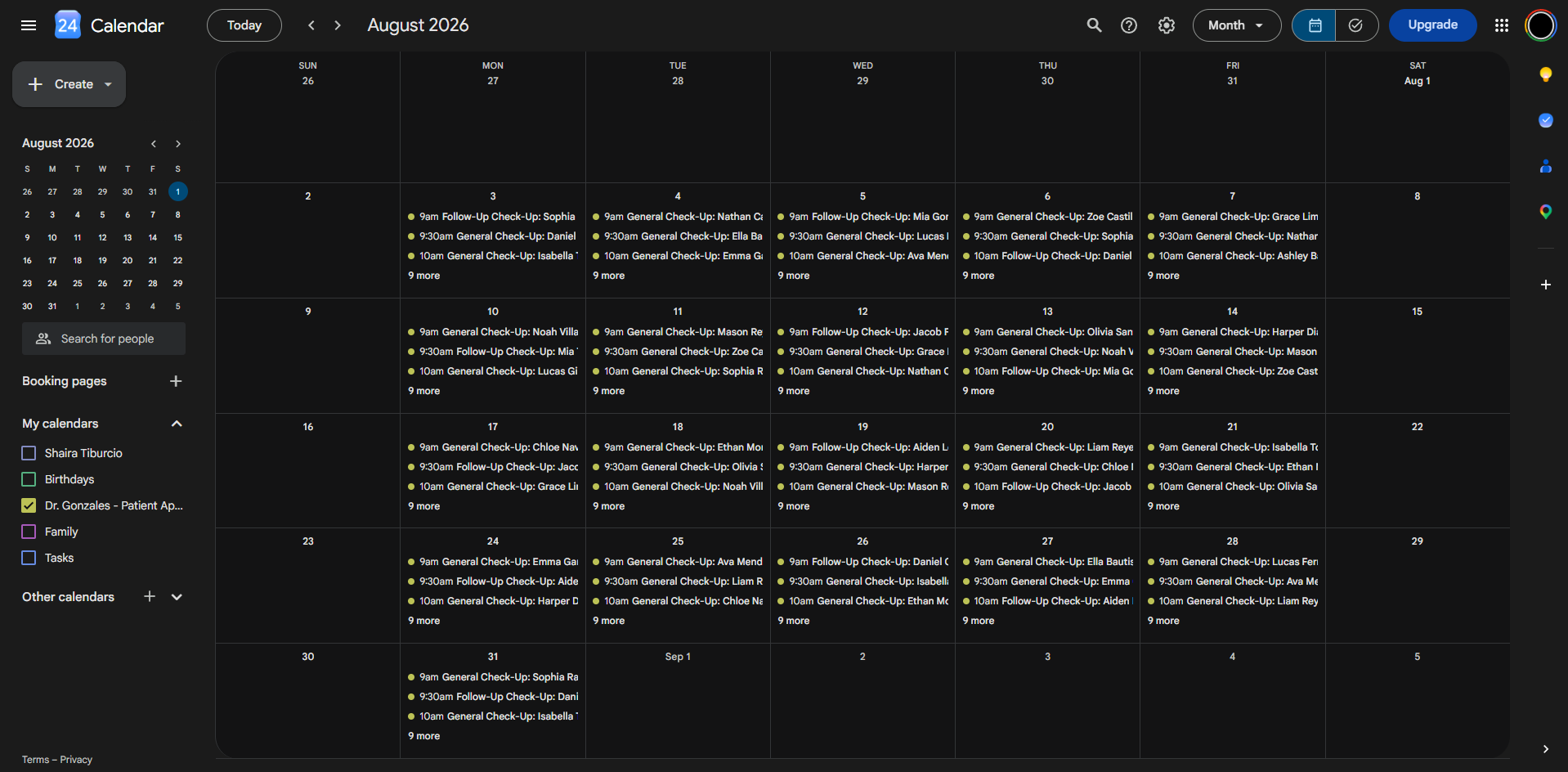The width and height of the screenshot is (1568, 772).
Task: Add a booking page plus icon
Action: click(176, 381)
